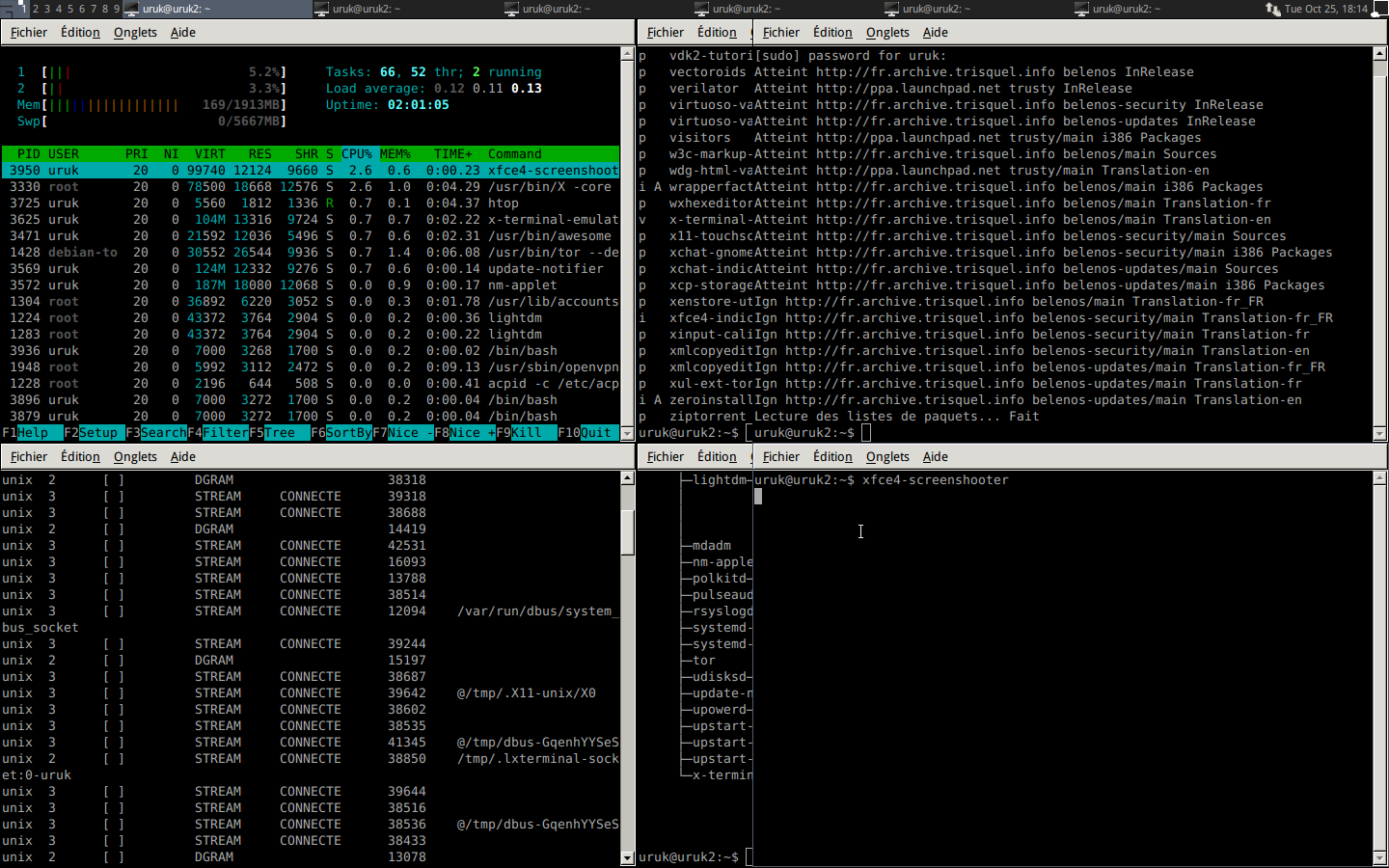The image size is (1389, 868).
Task: Select the /usr/bin/awesome process row in htop
Action: click(311, 235)
